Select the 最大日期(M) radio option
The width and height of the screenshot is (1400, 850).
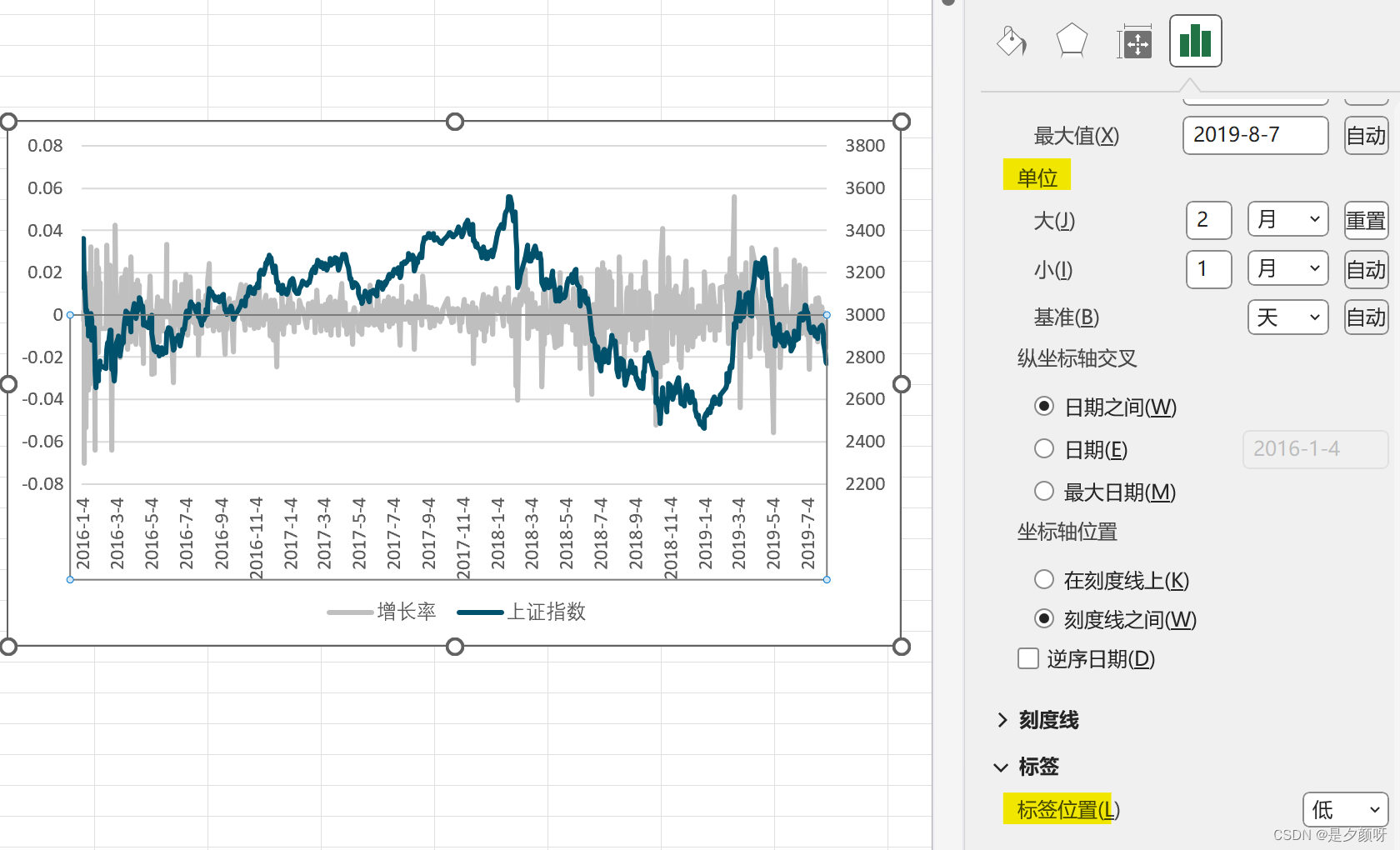[x=1044, y=492]
